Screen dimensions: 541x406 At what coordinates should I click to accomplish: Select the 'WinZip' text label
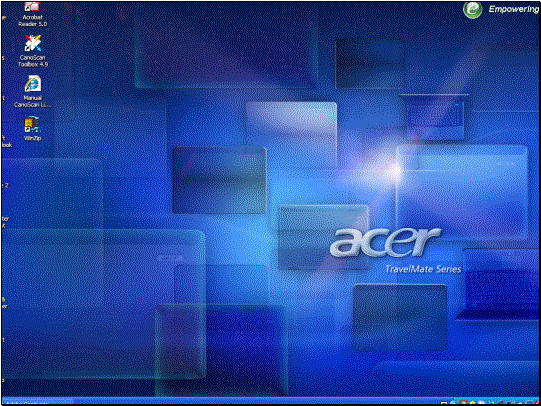[32, 138]
